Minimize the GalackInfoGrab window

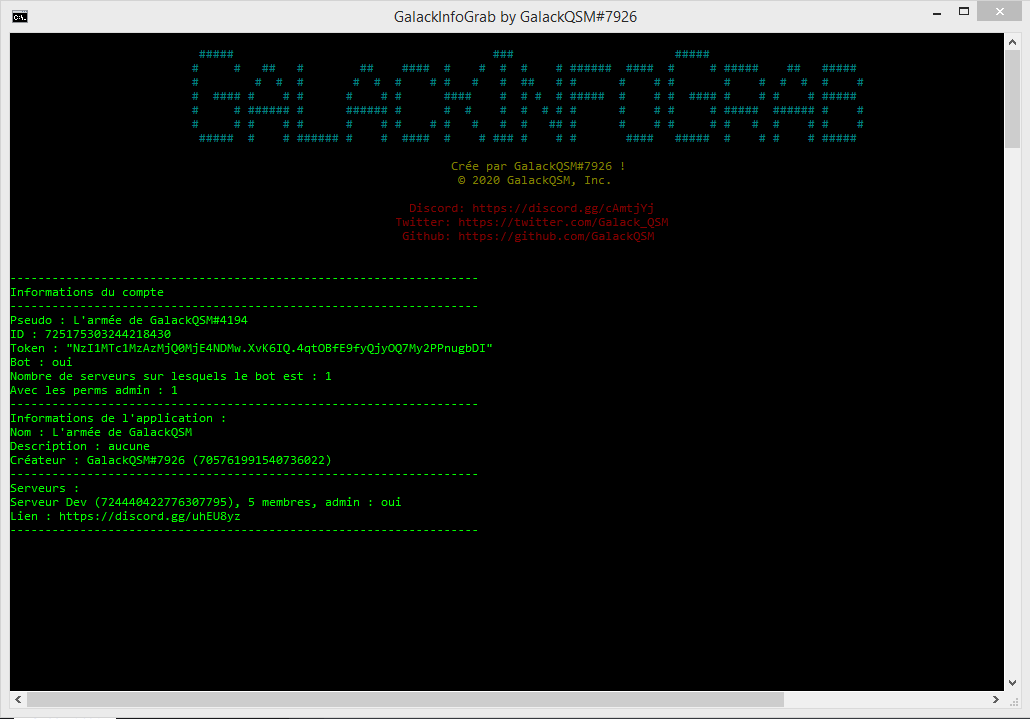(x=937, y=12)
